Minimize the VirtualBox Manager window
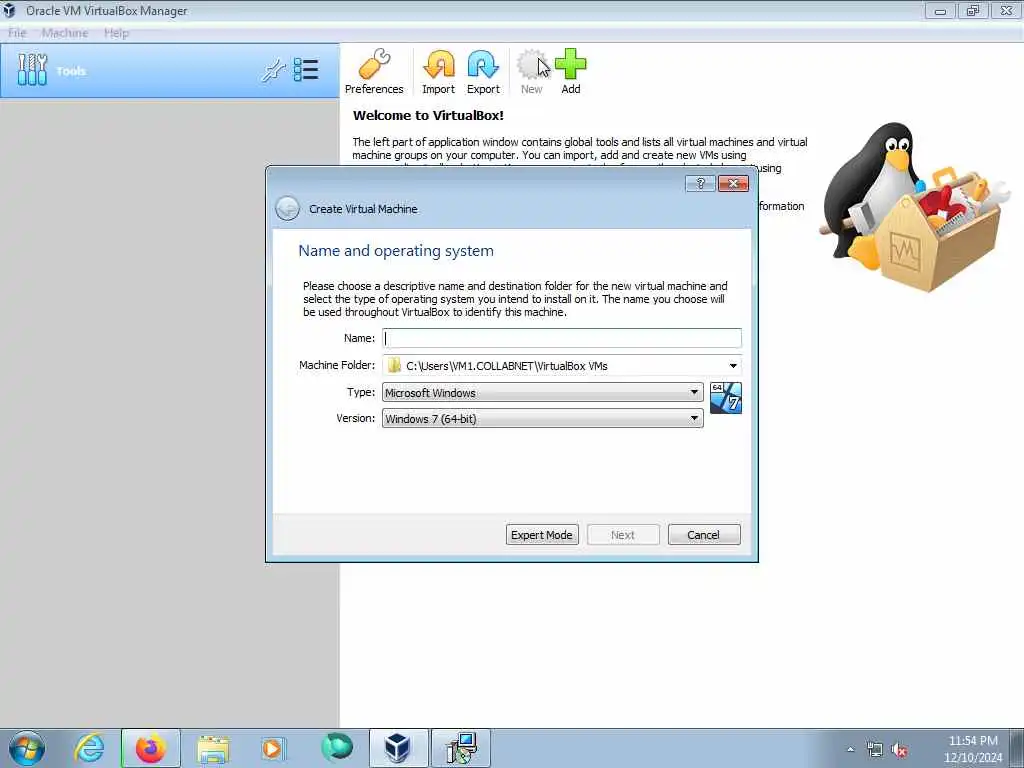Image resolution: width=1024 pixels, height=768 pixels. tap(940, 10)
